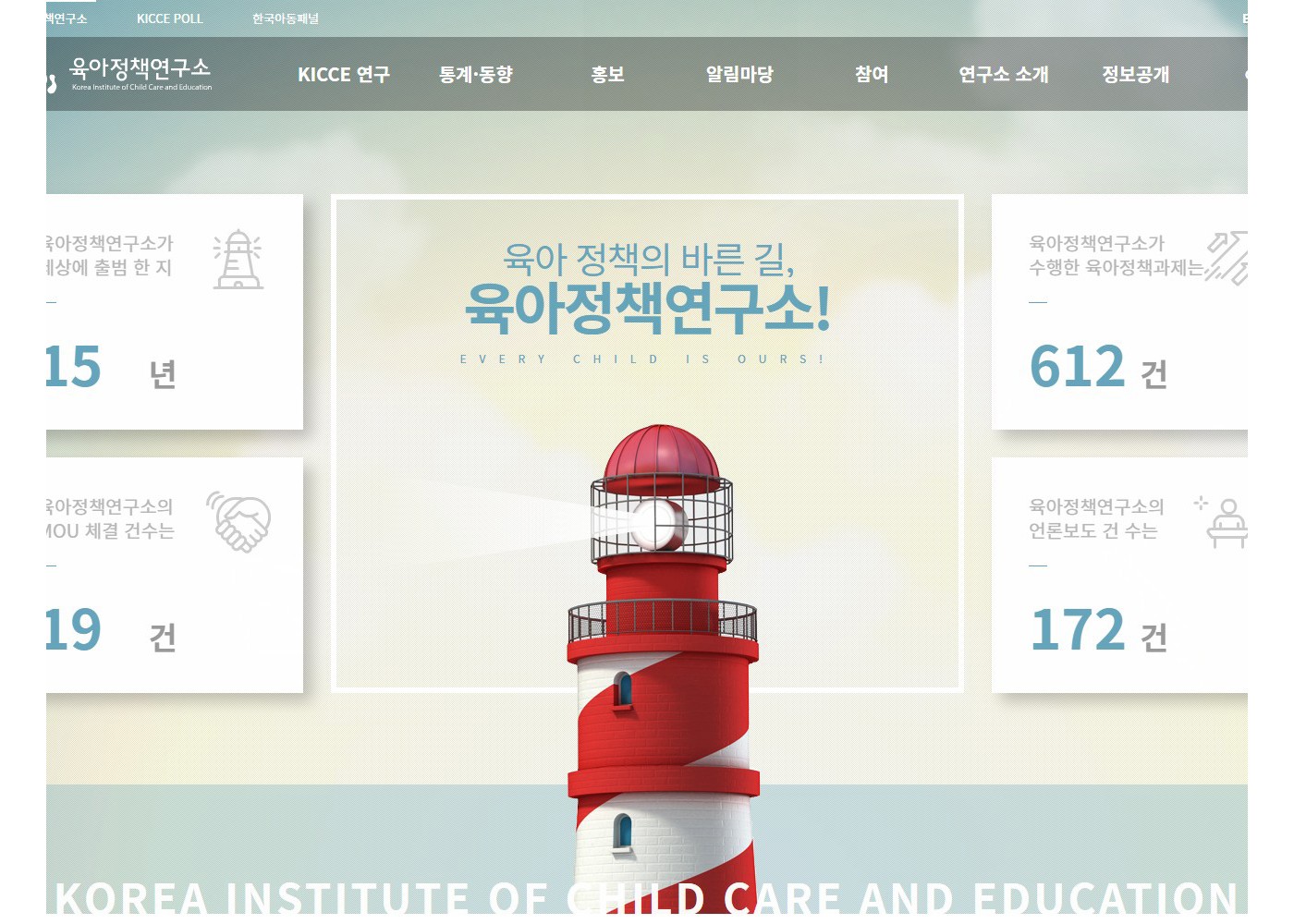Click the arrows icon in the 612건 card
The width and height of the screenshot is (1294, 924).
click(1228, 257)
